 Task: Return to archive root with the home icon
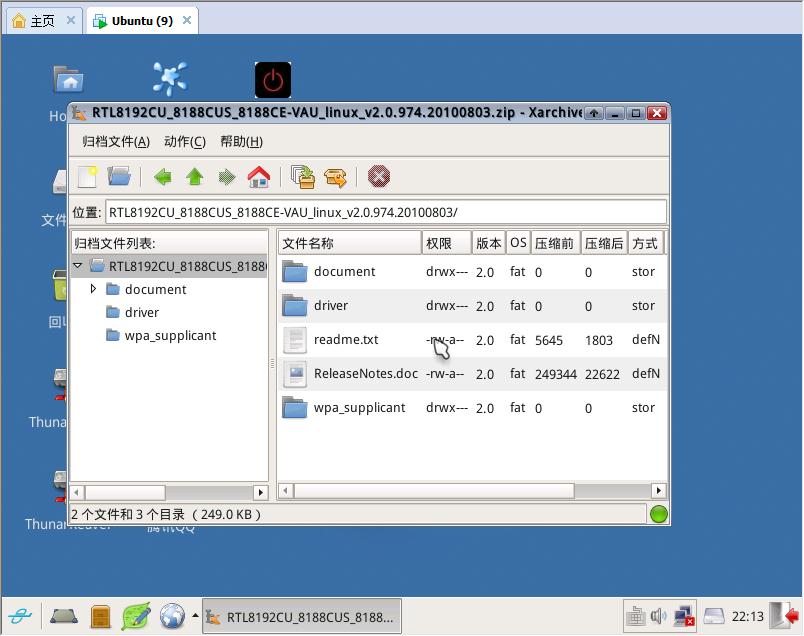(x=259, y=177)
